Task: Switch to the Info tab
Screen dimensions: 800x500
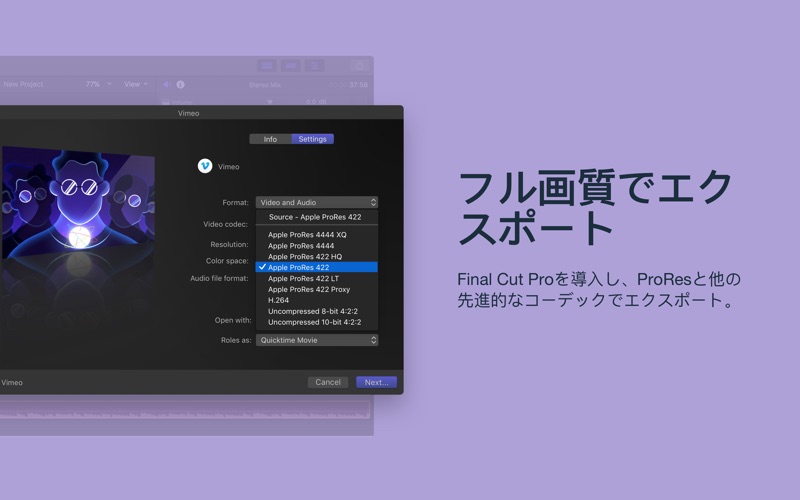Action: pyautogui.click(x=270, y=139)
